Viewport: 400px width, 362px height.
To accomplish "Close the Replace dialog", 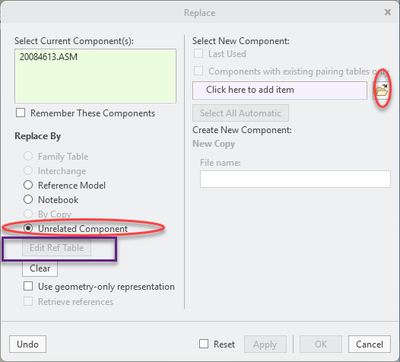I will pyautogui.click(x=388, y=12).
